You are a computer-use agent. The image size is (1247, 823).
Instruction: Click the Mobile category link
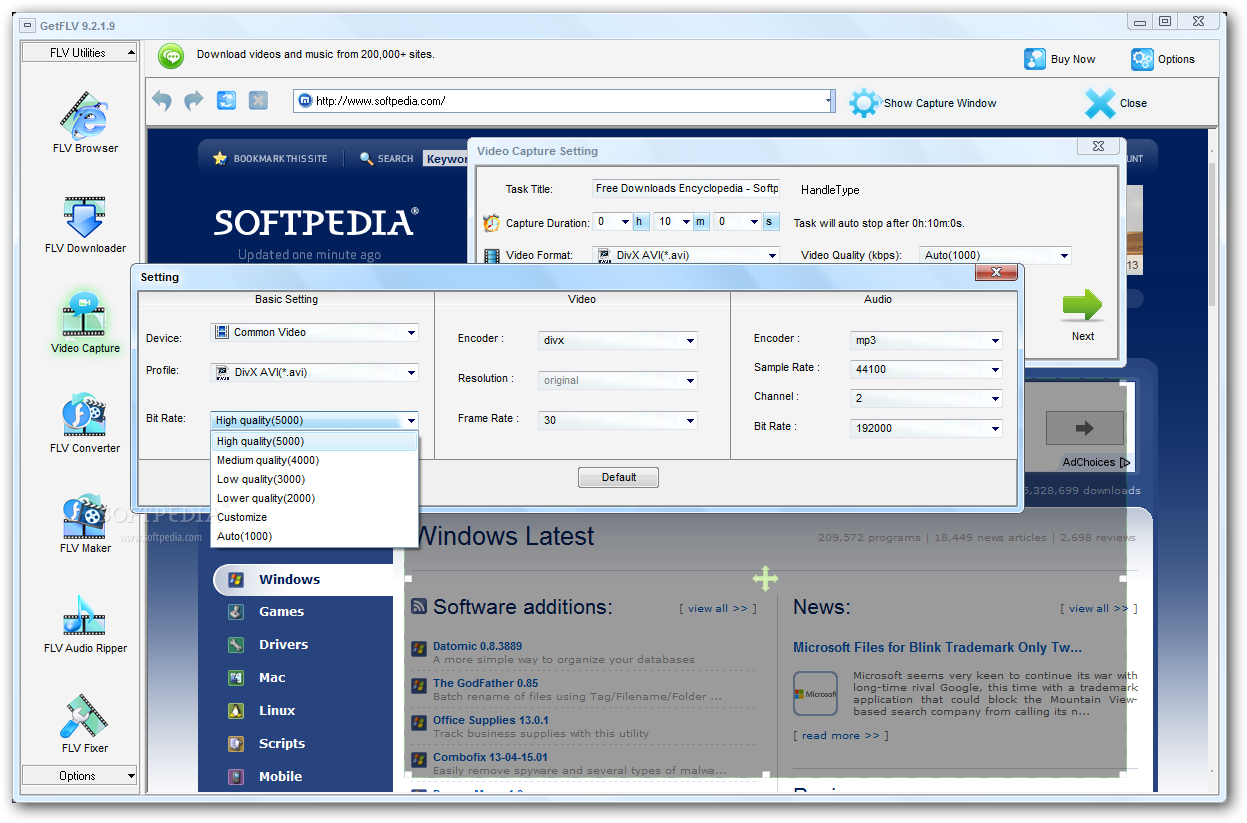[x=280, y=777]
